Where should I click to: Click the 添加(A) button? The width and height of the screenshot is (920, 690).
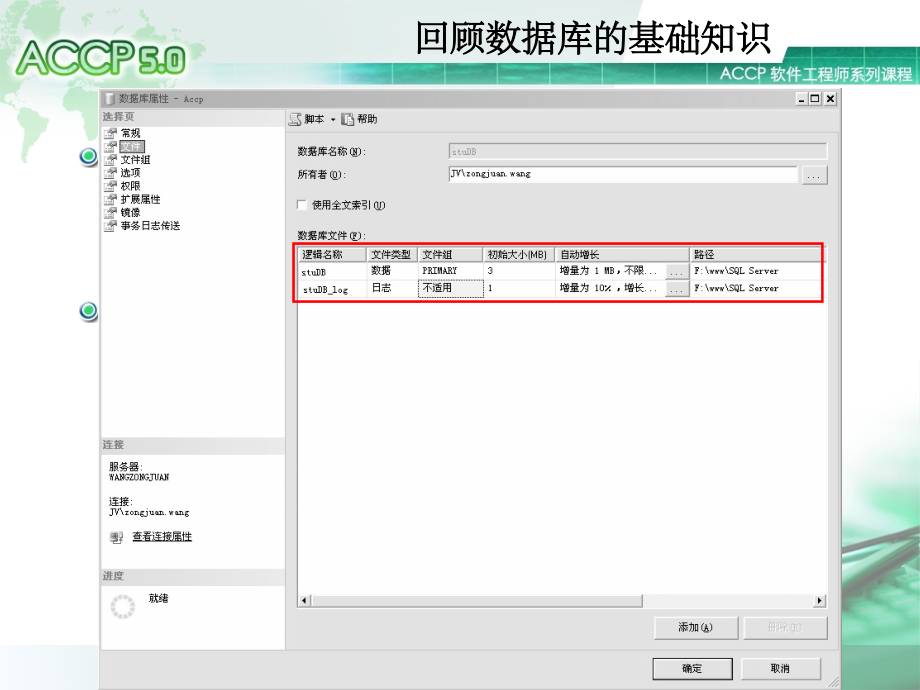[694, 627]
